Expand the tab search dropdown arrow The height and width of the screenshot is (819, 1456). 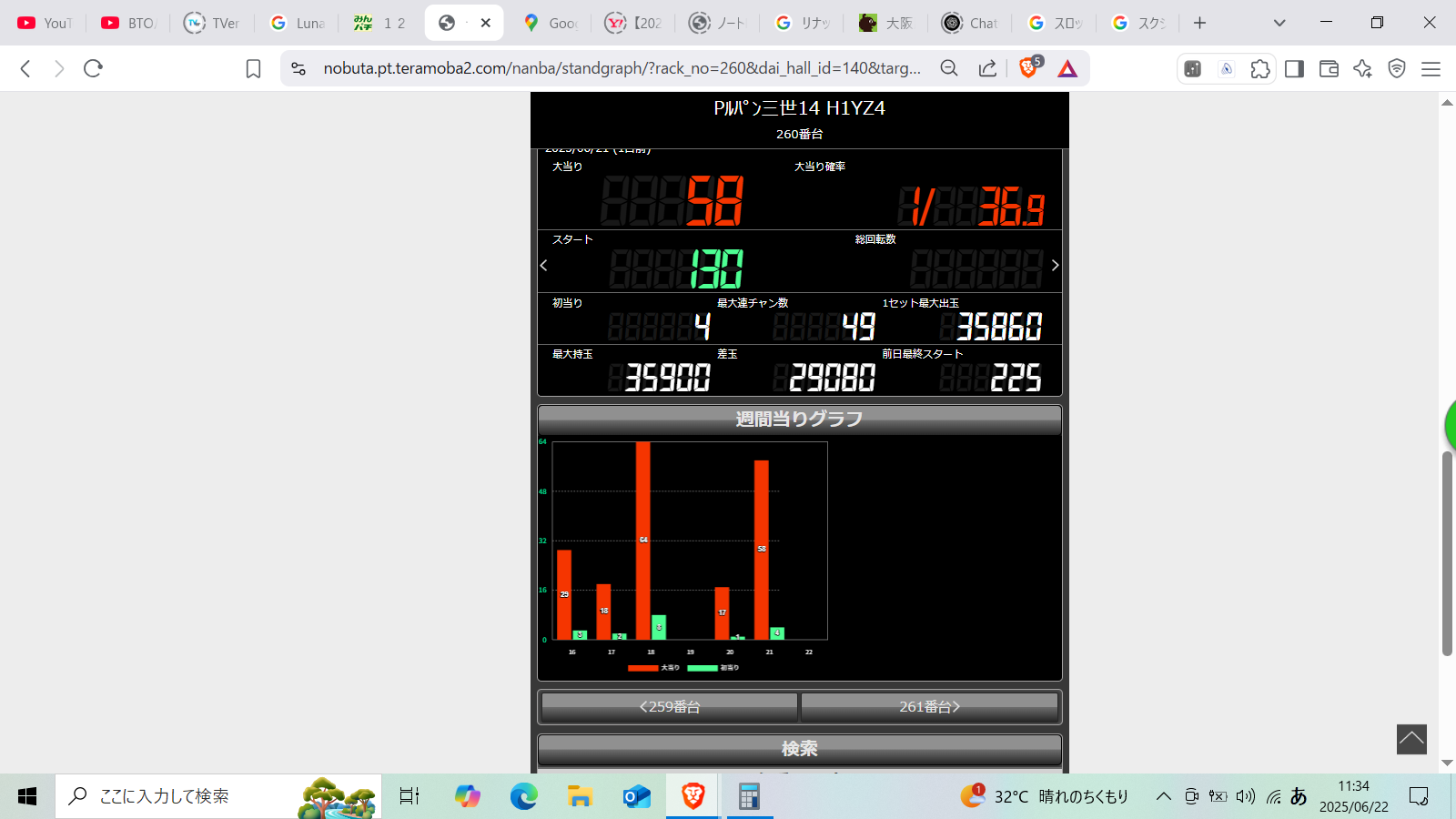point(1279,23)
